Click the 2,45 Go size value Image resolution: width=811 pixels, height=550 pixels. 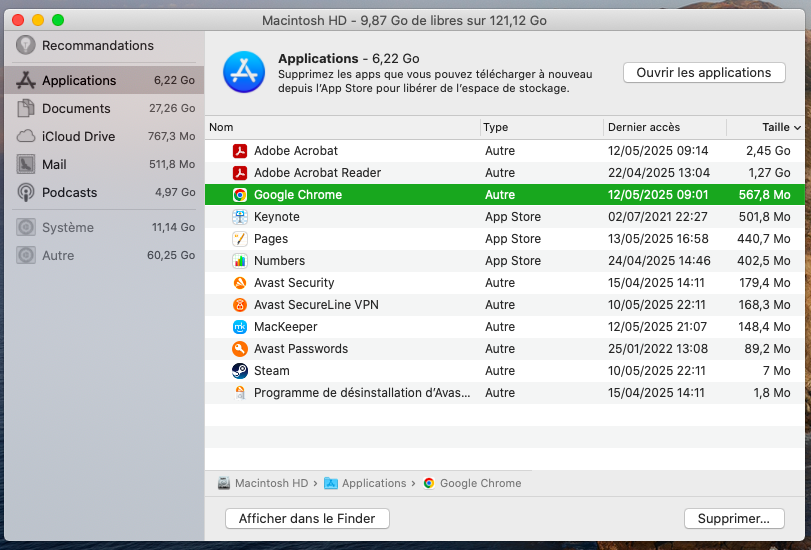(x=768, y=151)
